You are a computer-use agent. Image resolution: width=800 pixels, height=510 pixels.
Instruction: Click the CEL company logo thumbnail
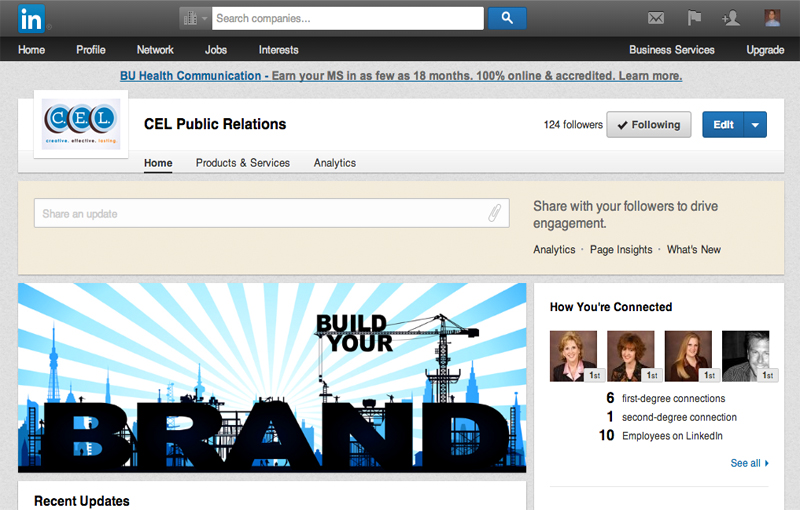pos(81,124)
